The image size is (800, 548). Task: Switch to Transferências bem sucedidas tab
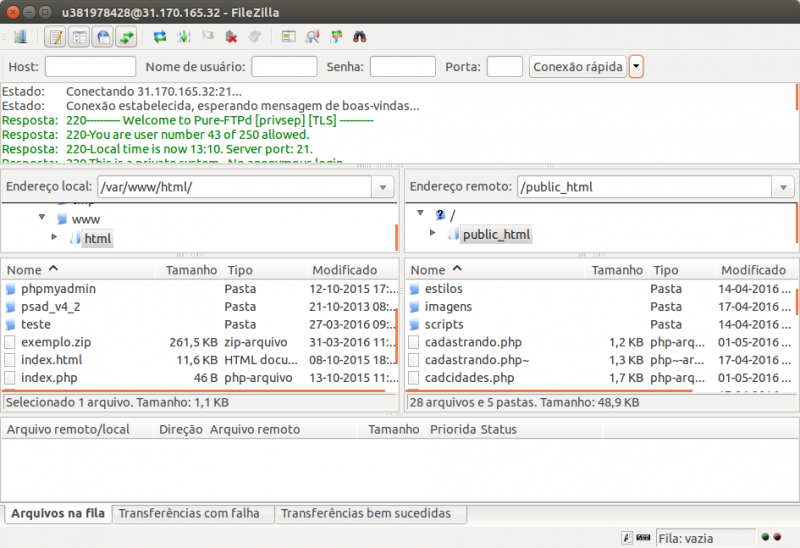tap(365, 514)
